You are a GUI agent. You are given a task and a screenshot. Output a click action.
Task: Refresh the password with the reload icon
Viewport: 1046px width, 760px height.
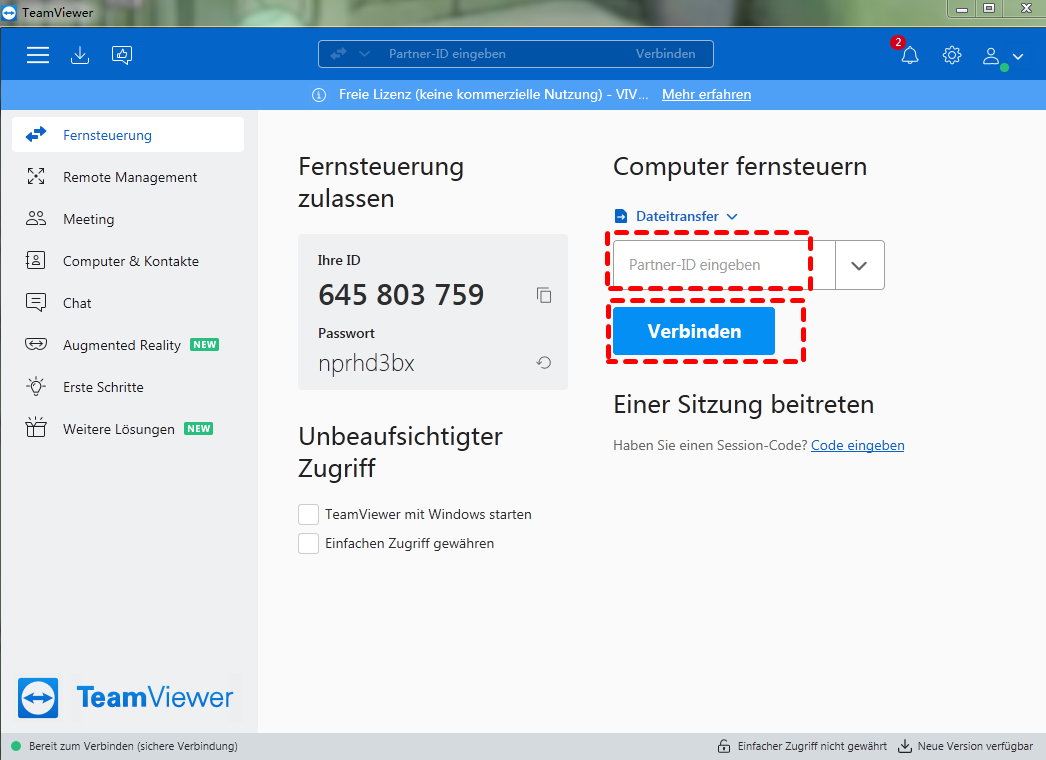click(544, 362)
